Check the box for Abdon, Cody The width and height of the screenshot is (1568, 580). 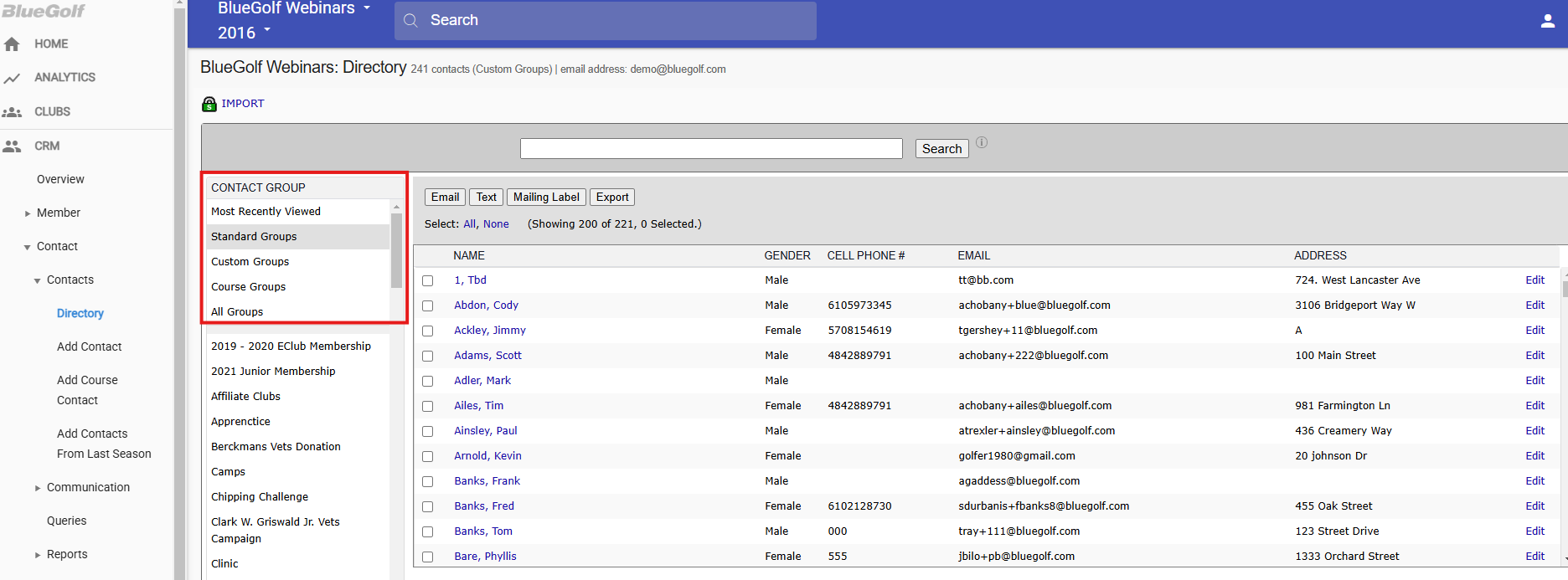427,305
